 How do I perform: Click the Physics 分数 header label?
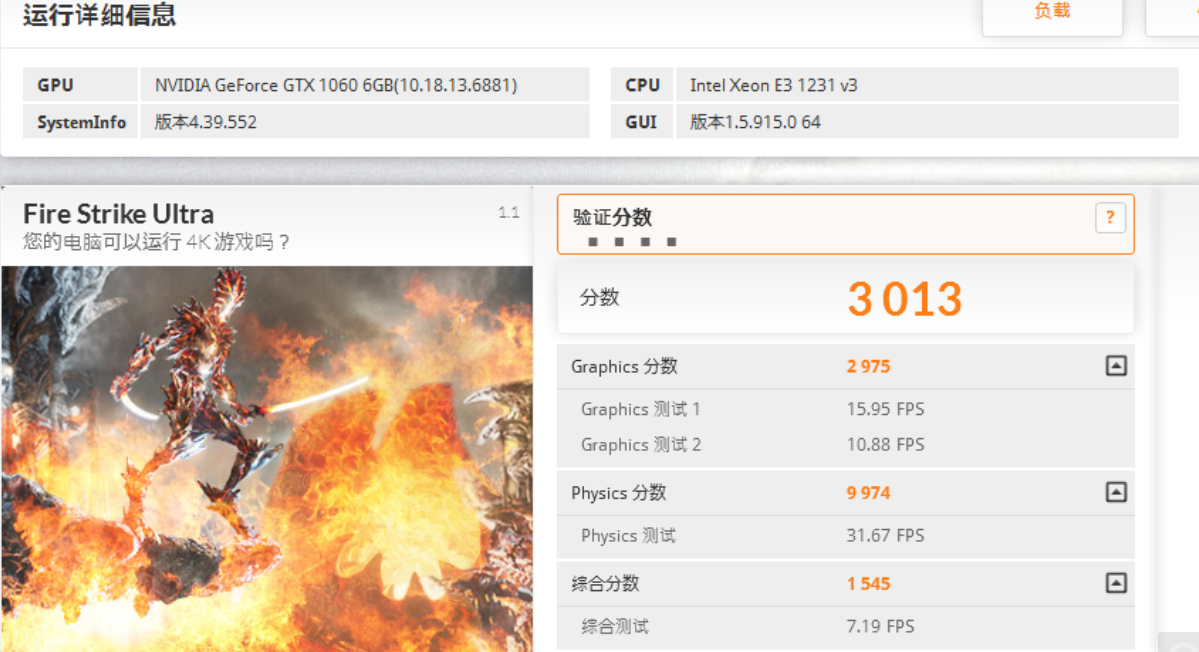(x=619, y=493)
